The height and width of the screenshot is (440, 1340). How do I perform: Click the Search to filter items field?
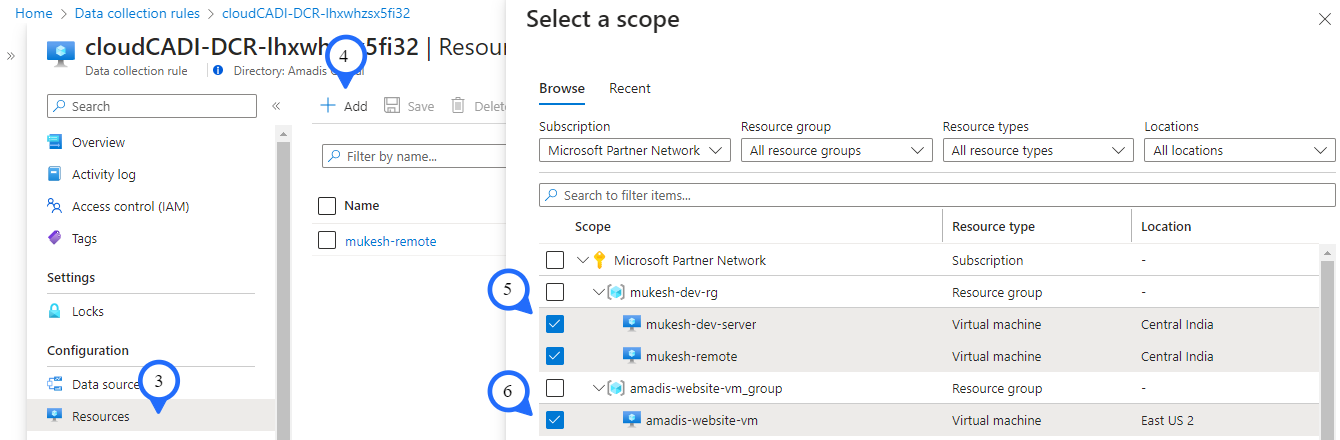936,195
